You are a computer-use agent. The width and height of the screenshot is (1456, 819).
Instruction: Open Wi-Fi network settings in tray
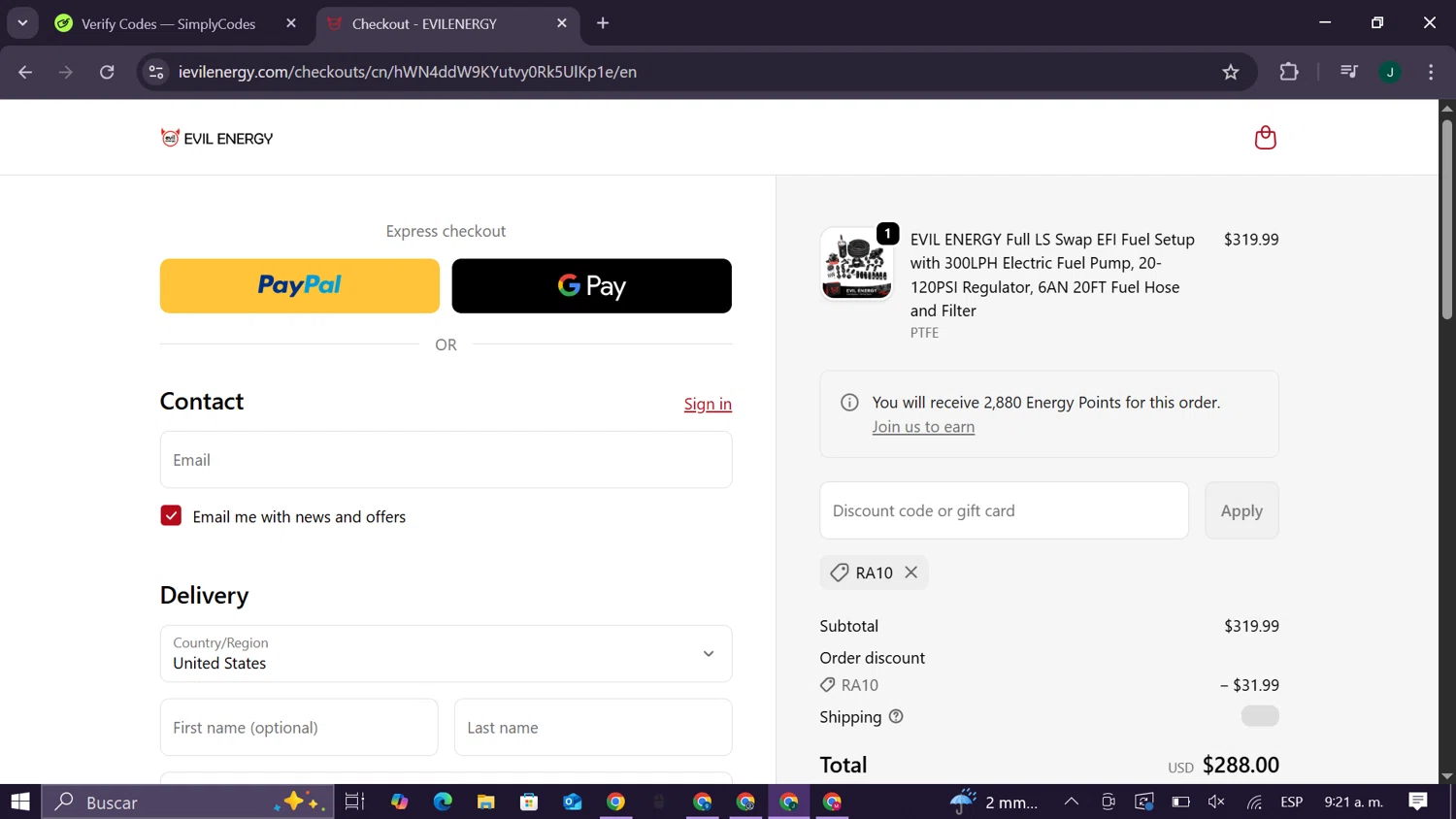tap(1254, 802)
